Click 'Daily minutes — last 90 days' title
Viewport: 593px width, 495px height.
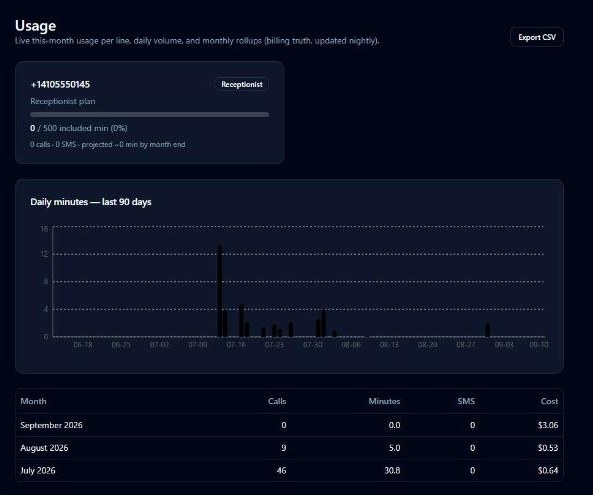91,202
